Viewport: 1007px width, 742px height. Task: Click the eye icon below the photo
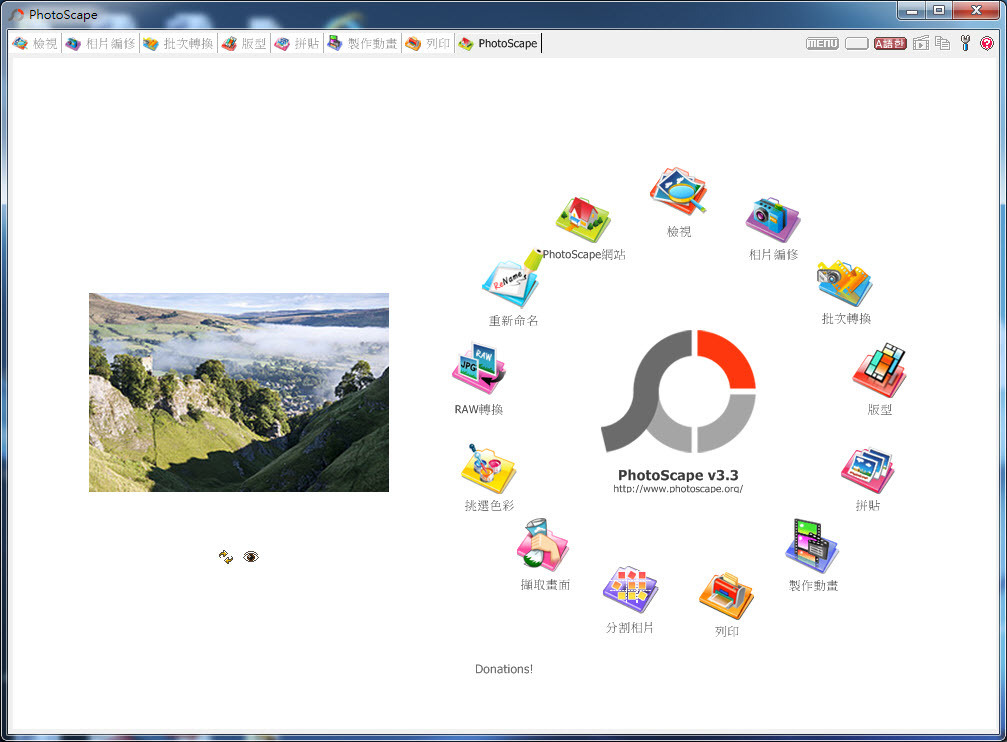251,557
